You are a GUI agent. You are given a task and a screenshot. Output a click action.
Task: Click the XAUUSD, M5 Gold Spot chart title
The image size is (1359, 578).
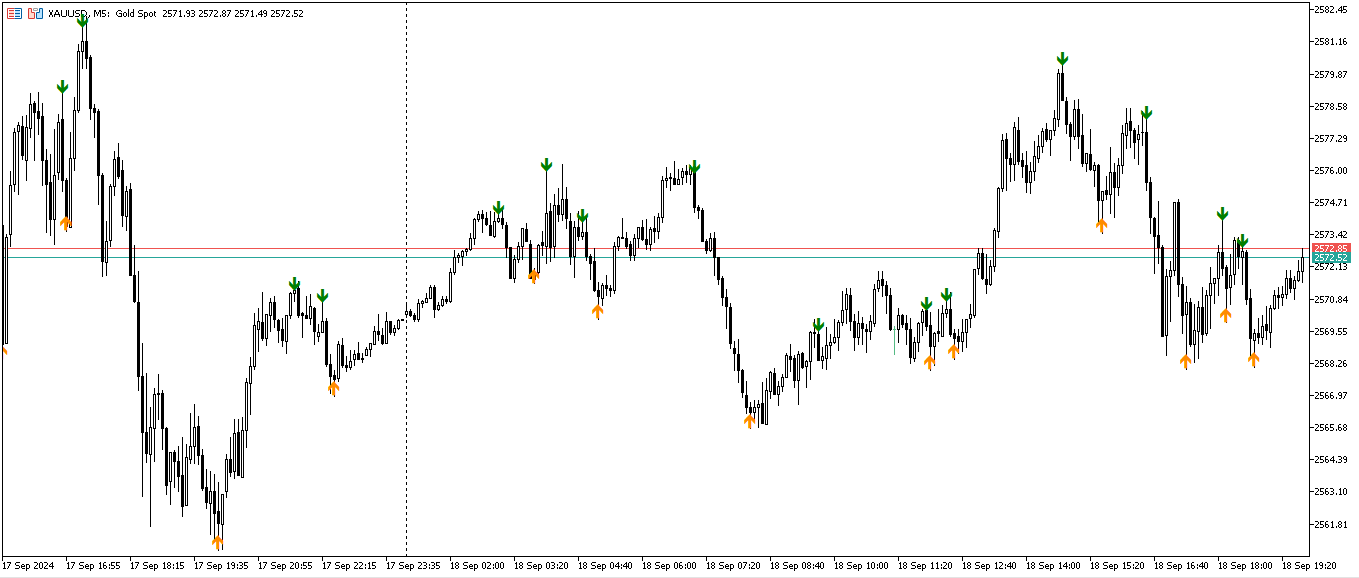tap(120, 14)
